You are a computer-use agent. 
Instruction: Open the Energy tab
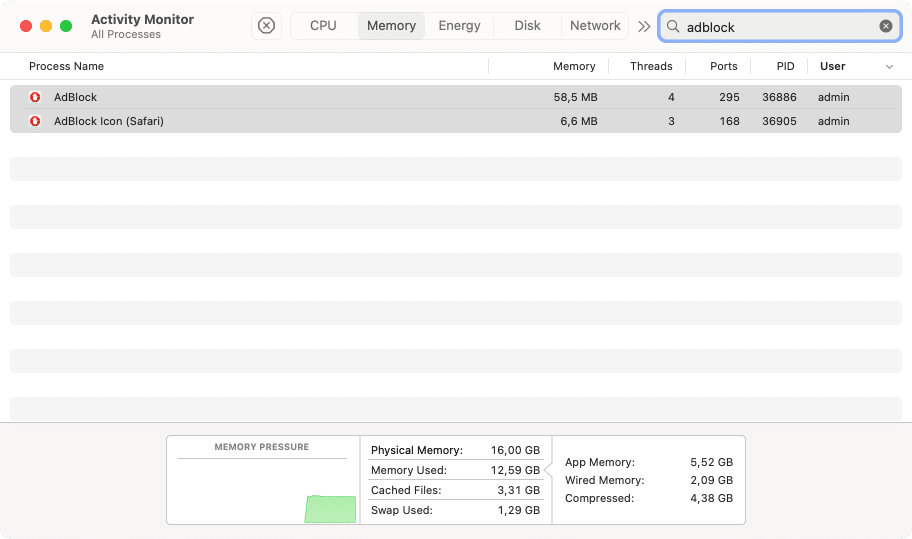pos(459,26)
